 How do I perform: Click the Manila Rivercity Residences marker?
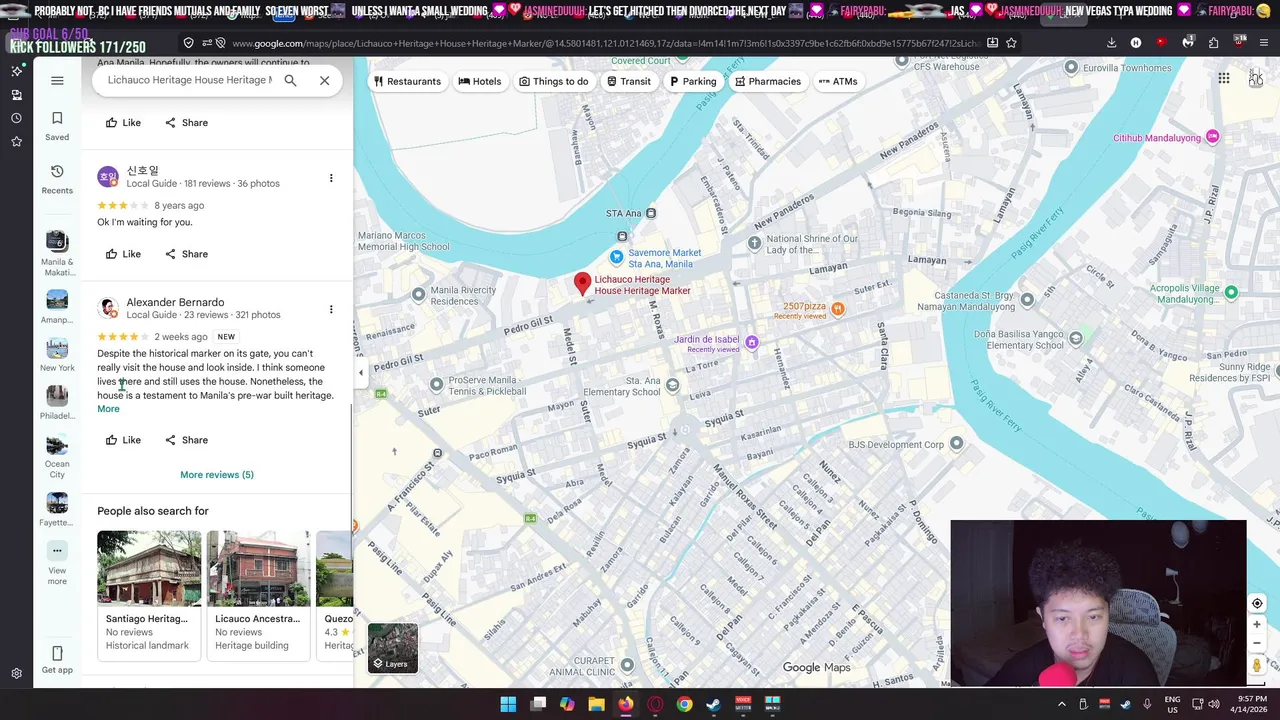coord(418,295)
